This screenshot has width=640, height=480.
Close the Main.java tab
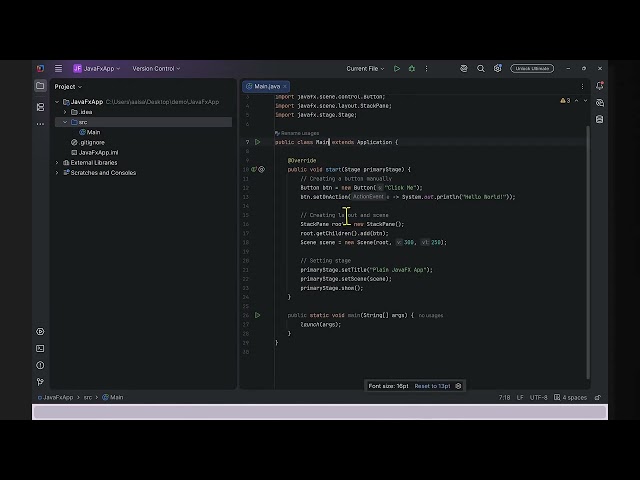285,86
